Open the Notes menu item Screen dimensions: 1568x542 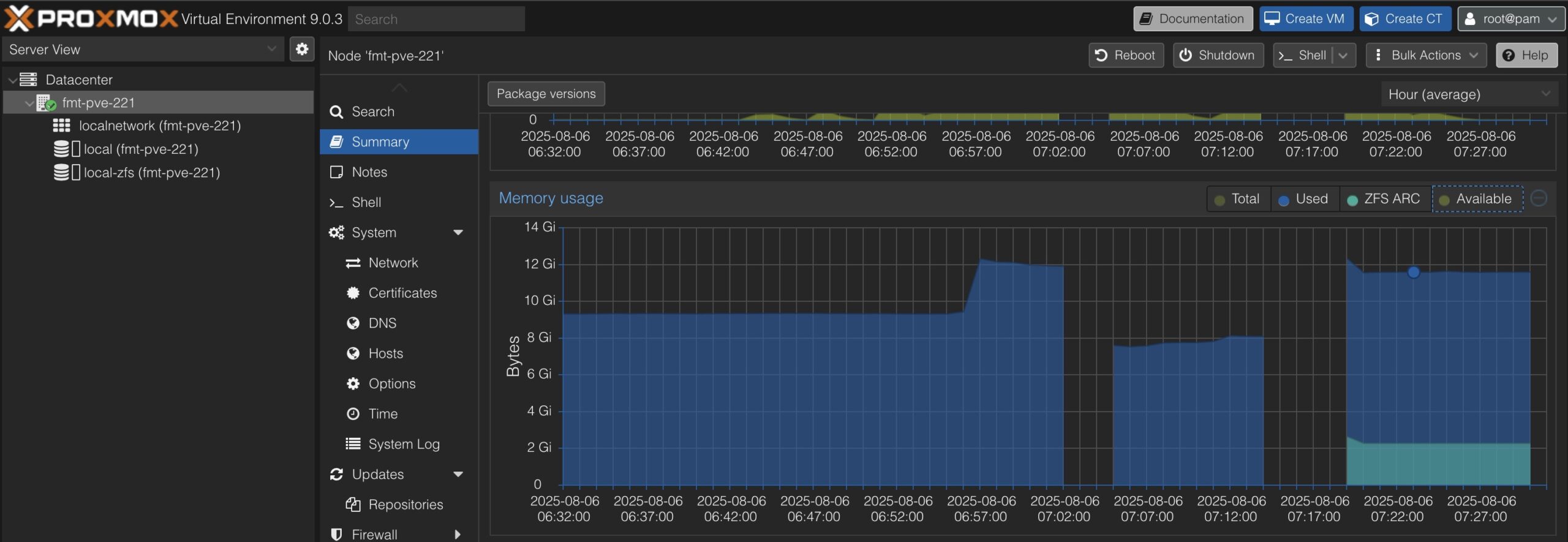[x=369, y=172]
